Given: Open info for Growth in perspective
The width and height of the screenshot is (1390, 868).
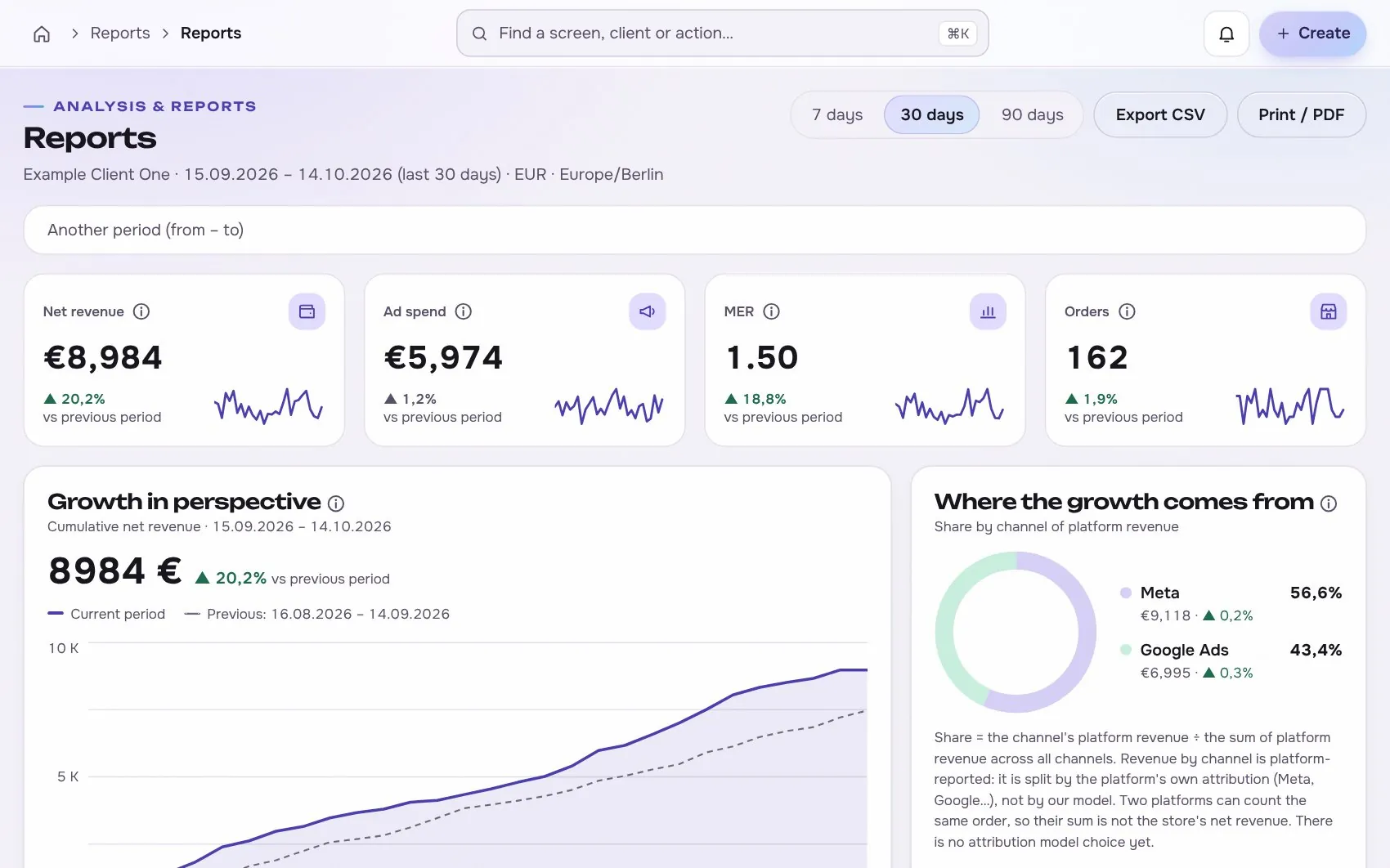Looking at the screenshot, I should click(336, 503).
